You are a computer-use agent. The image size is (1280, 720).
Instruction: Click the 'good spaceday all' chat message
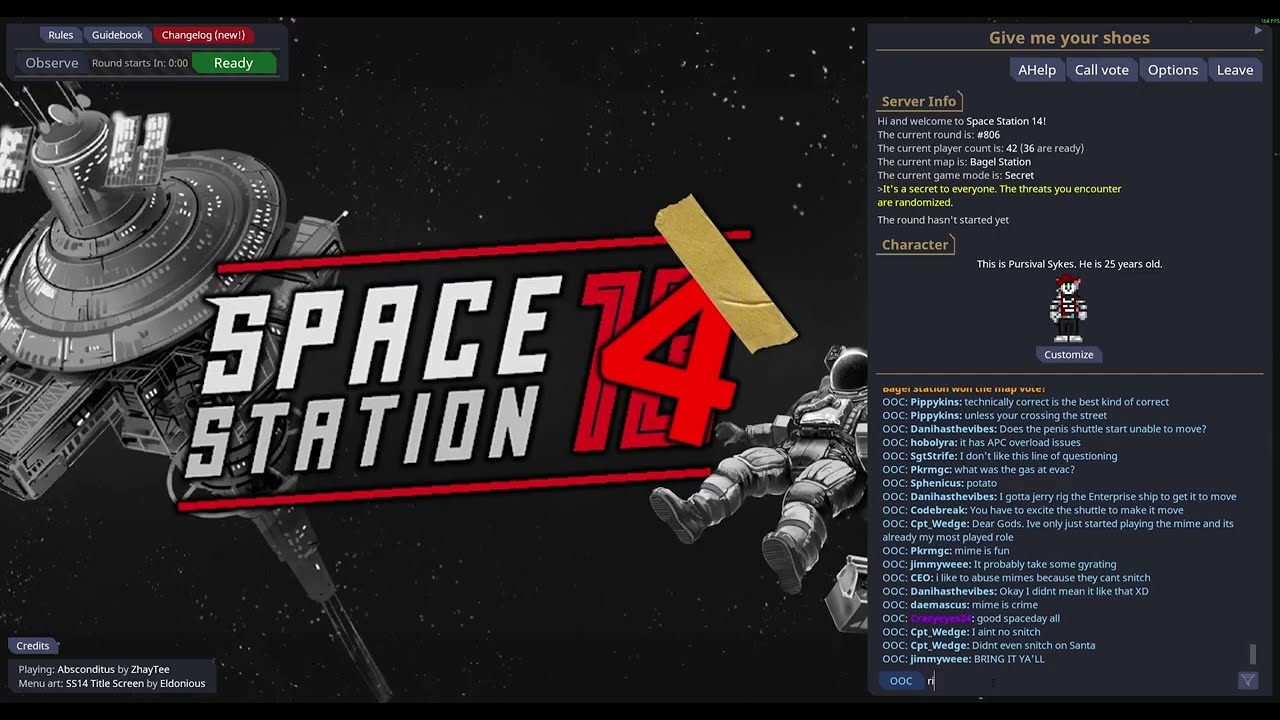point(971,618)
